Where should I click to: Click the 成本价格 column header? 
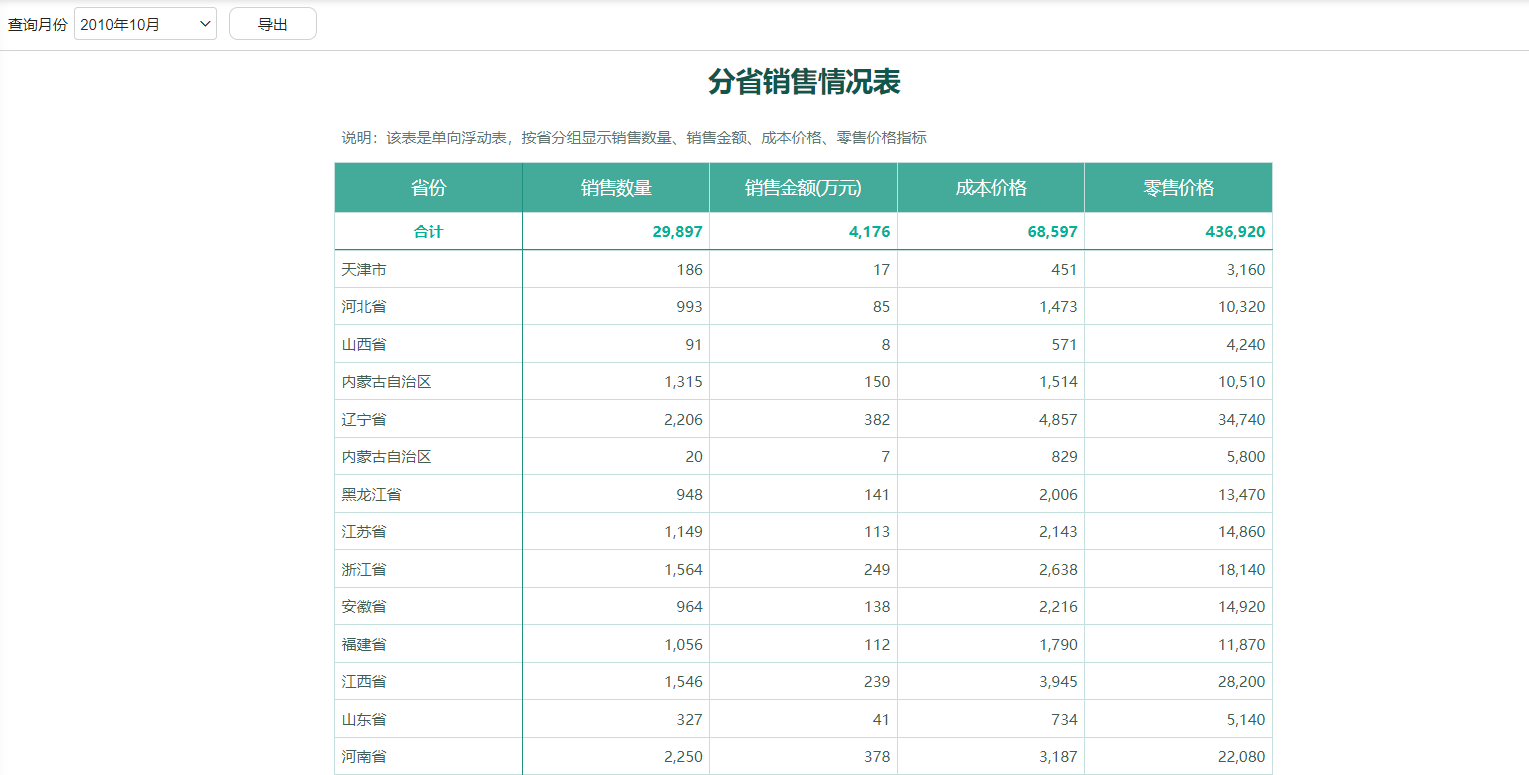[990, 187]
